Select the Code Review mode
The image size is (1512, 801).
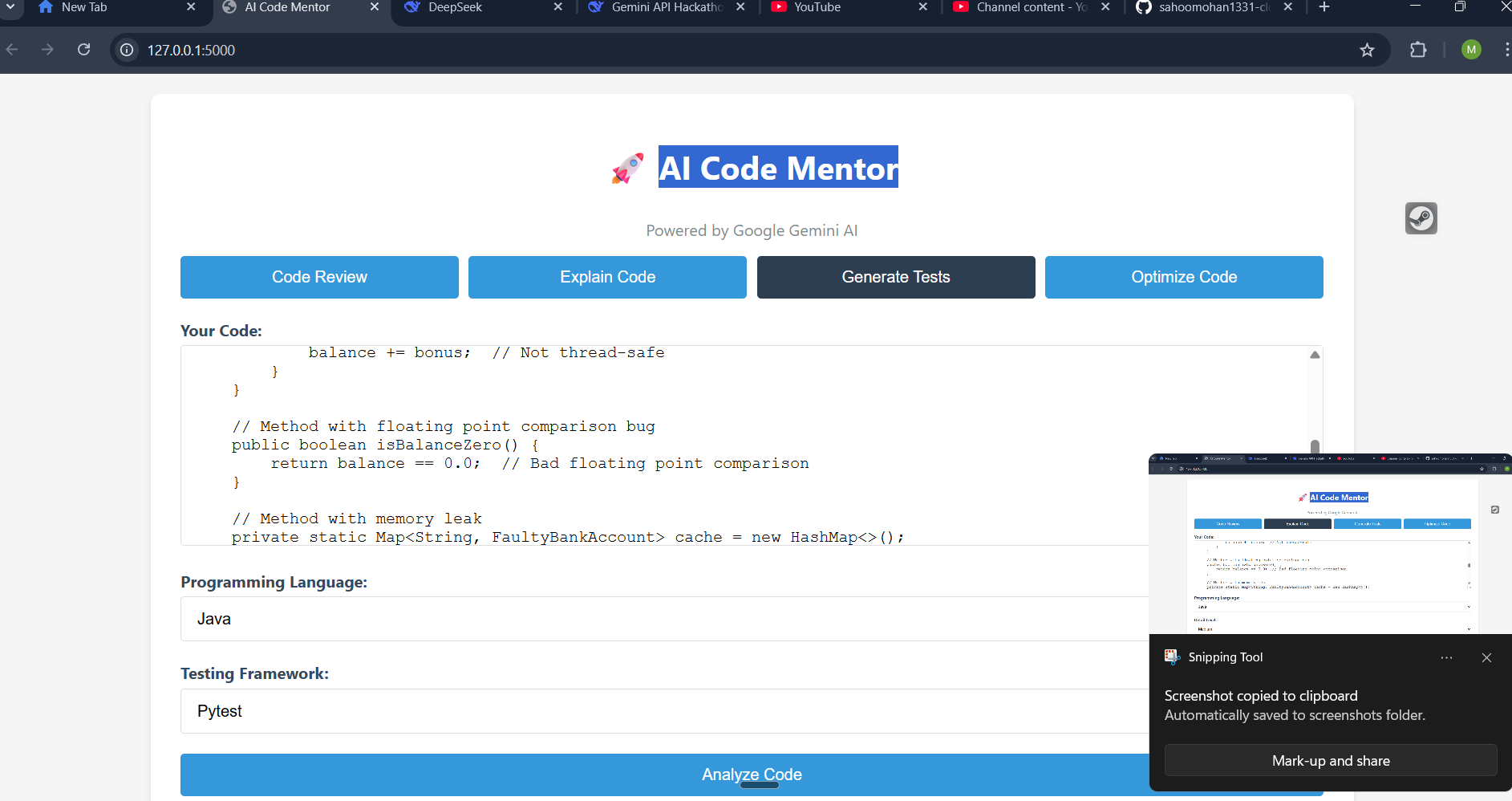pyautogui.click(x=319, y=277)
